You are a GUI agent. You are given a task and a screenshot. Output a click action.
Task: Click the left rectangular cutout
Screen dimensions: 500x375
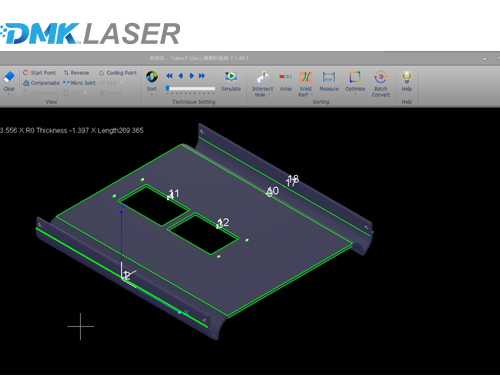[x=154, y=206]
